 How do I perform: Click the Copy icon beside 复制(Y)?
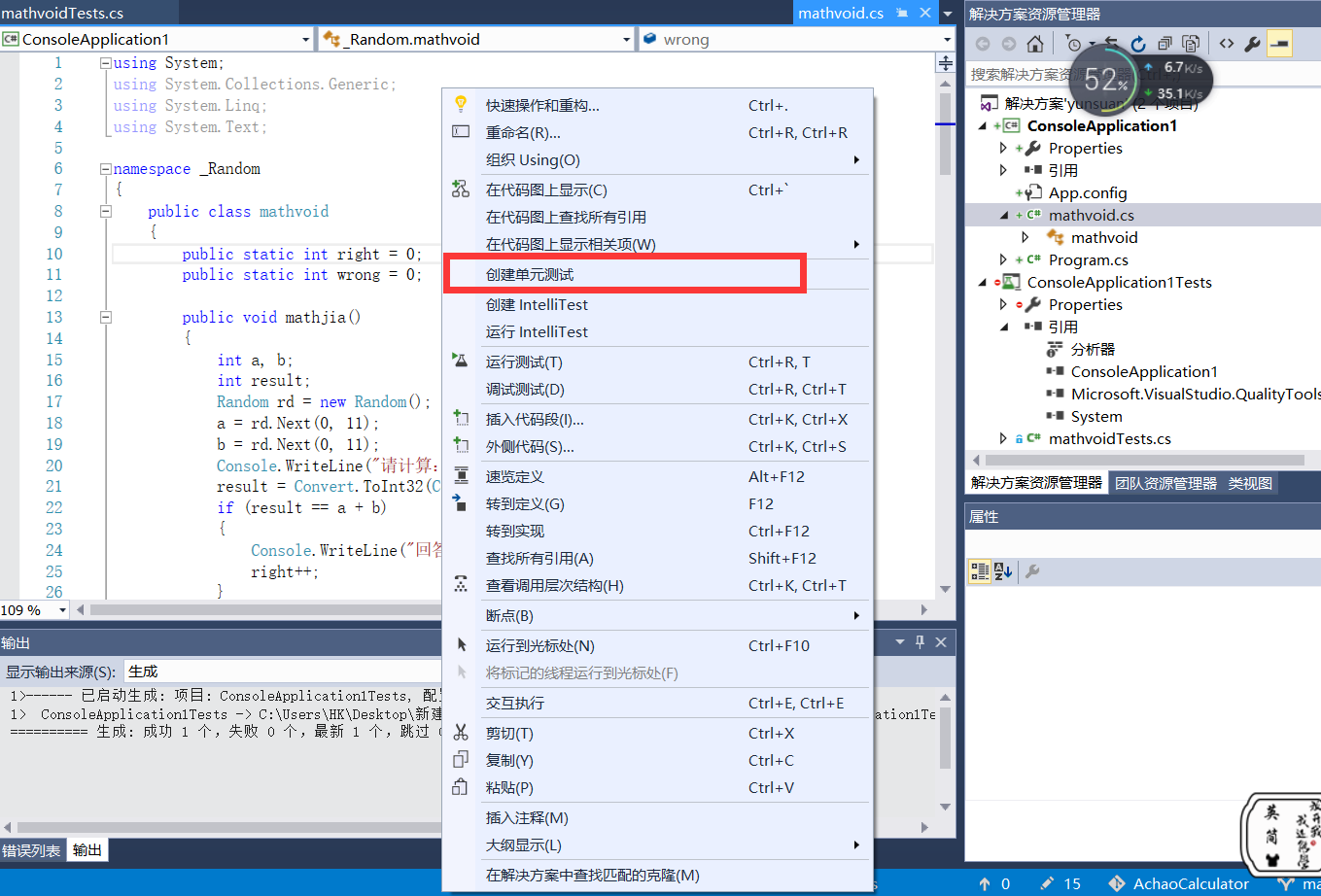(x=462, y=760)
